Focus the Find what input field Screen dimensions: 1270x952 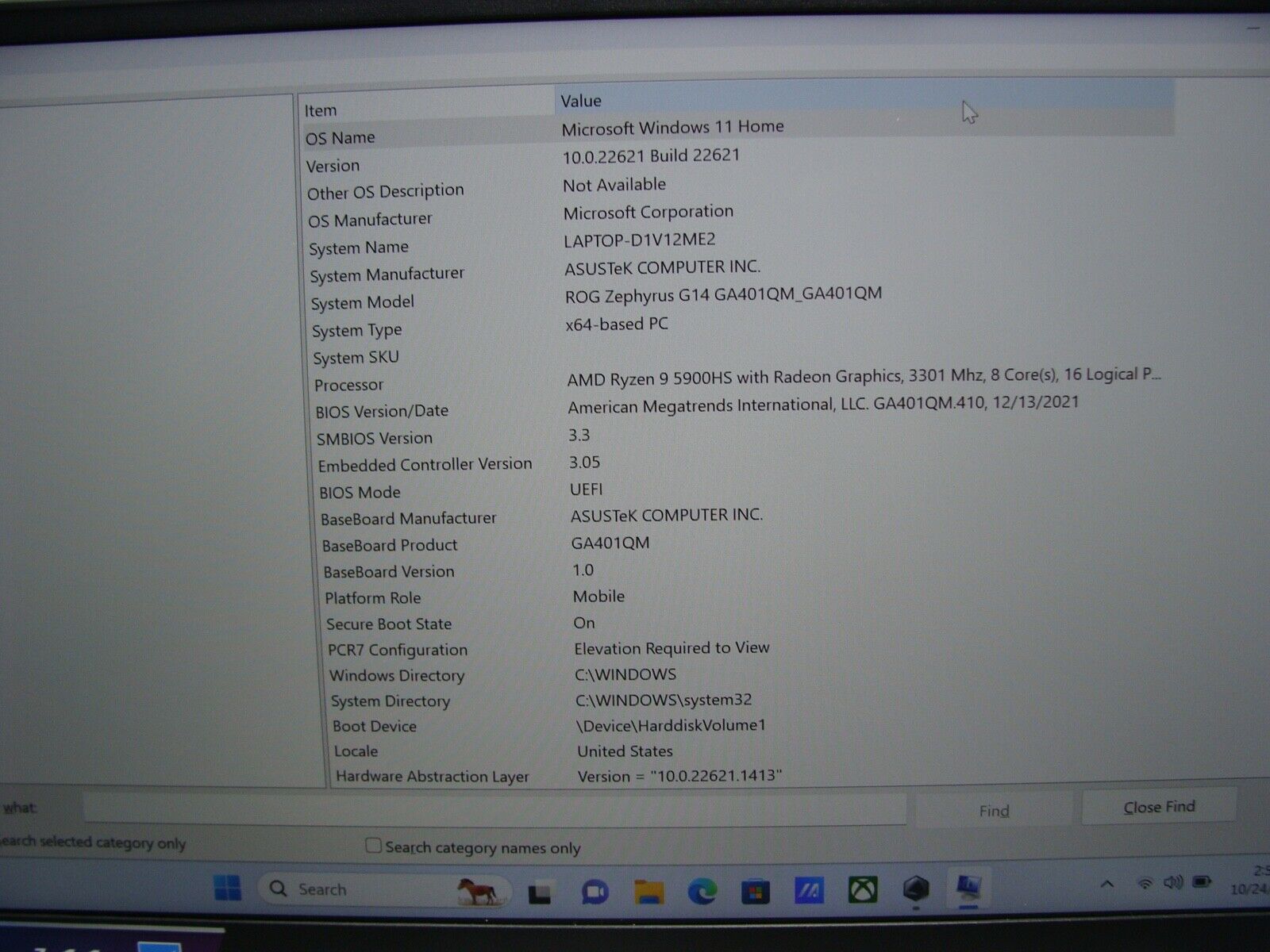point(495,809)
